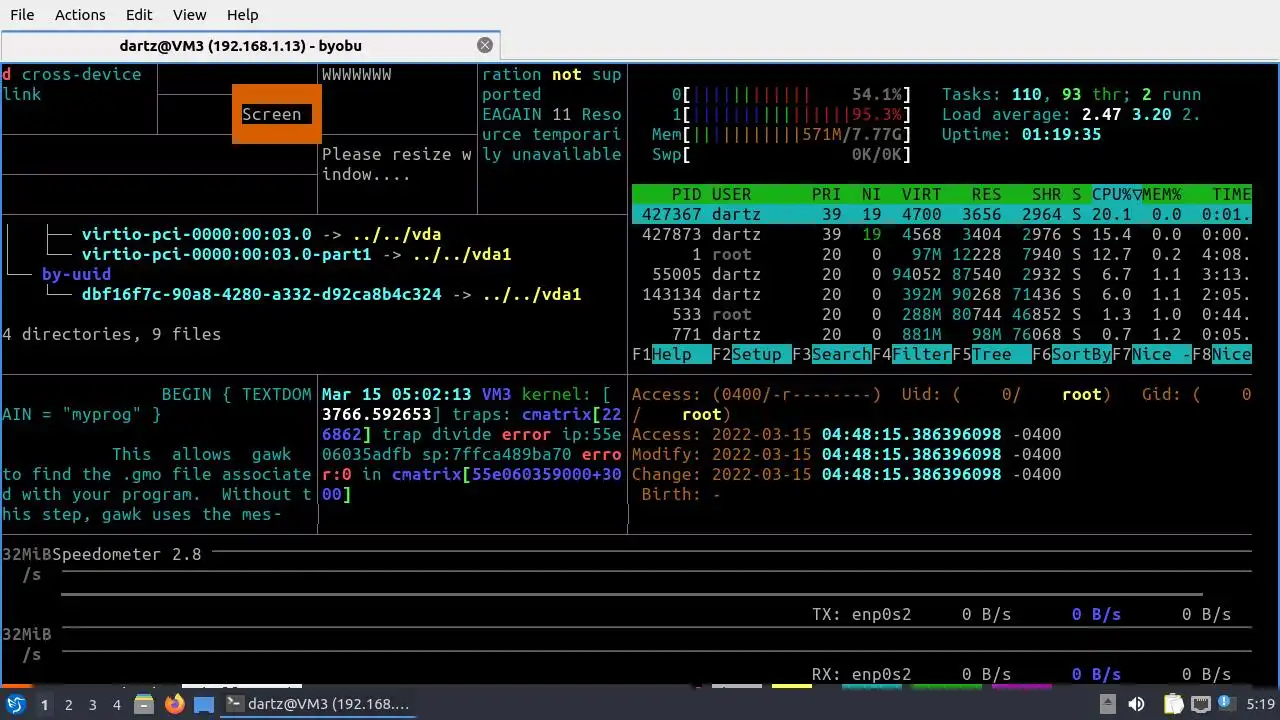Click virtio-pci-0000:00:03.0-part1 tree entry
Screen dimensions: 1280x720
point(227,254)
